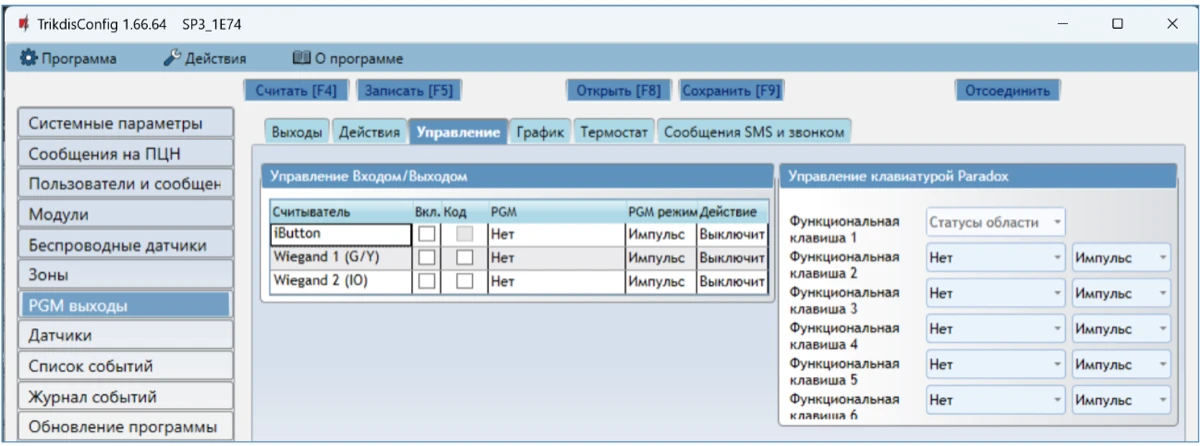Click the Отсоединить button
This screenshot has height=446, width=1200.
[x=1006, y=91]
